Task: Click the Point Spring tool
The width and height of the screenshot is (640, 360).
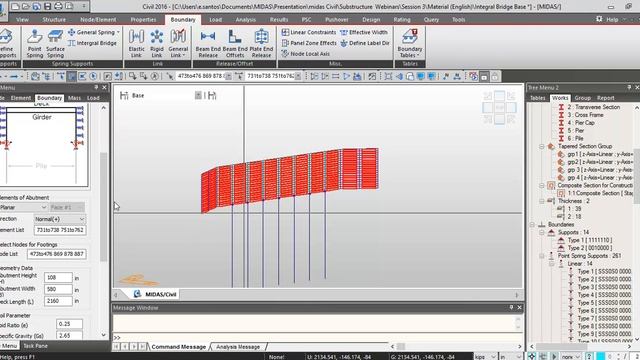Action: point(35,43)
